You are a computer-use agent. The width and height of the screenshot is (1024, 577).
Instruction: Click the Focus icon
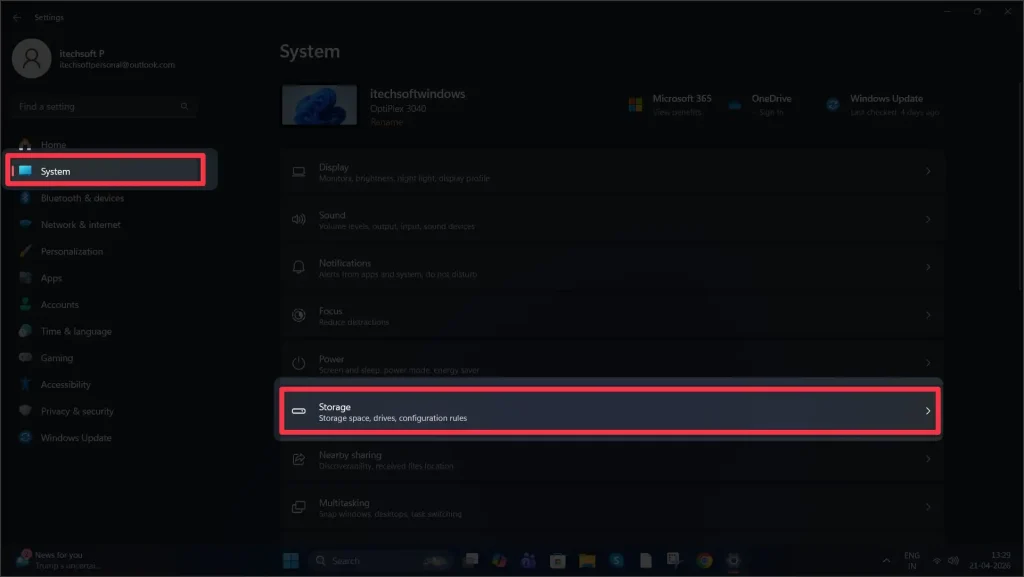point(297,315)
